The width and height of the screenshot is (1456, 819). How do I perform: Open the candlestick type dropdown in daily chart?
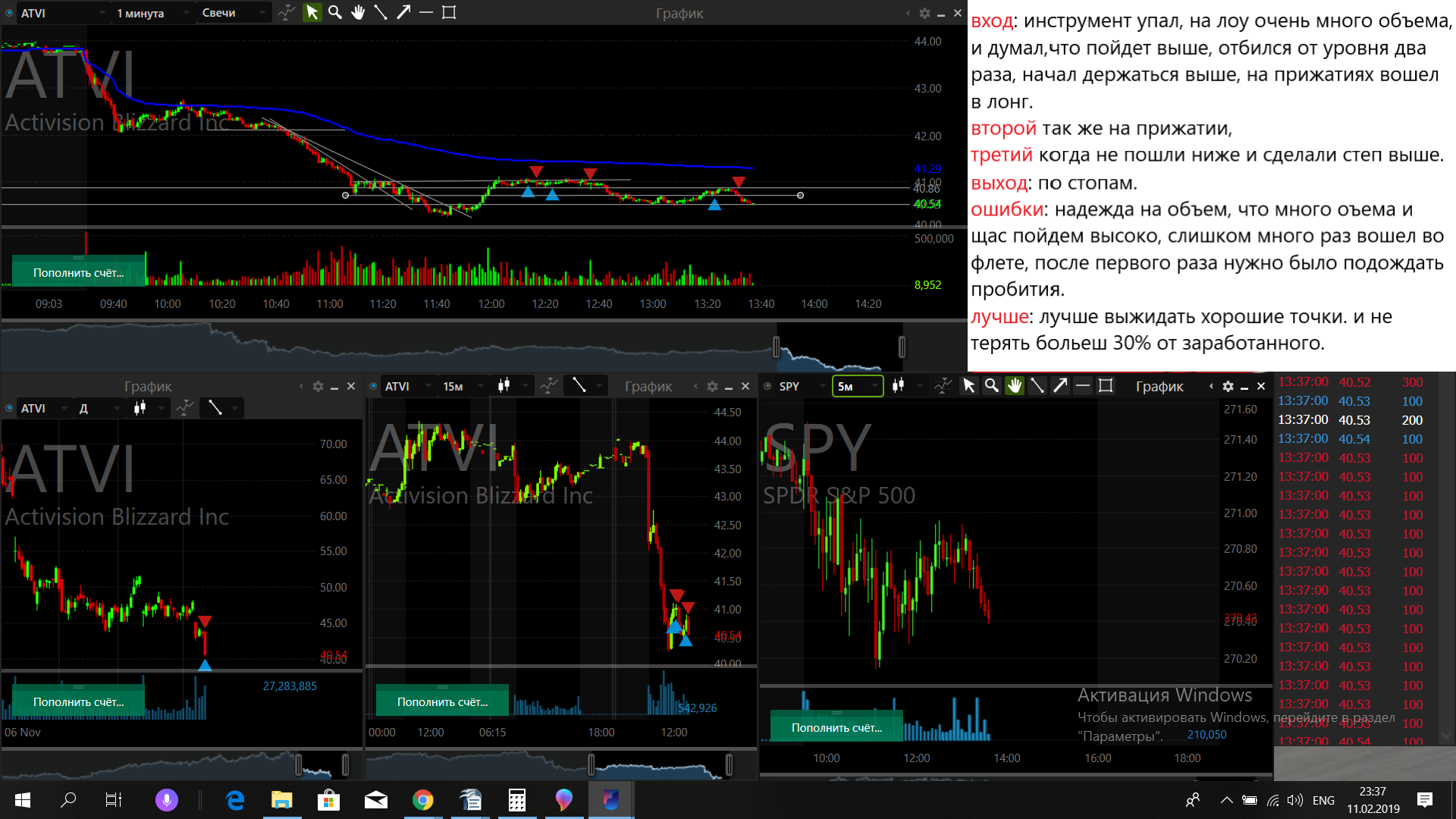(x=148, y=408)
